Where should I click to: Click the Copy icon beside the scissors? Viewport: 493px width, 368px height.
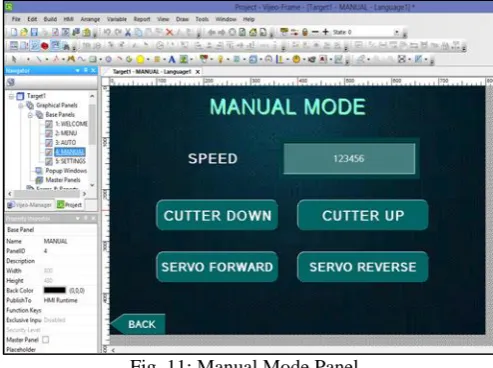(138, 32)
